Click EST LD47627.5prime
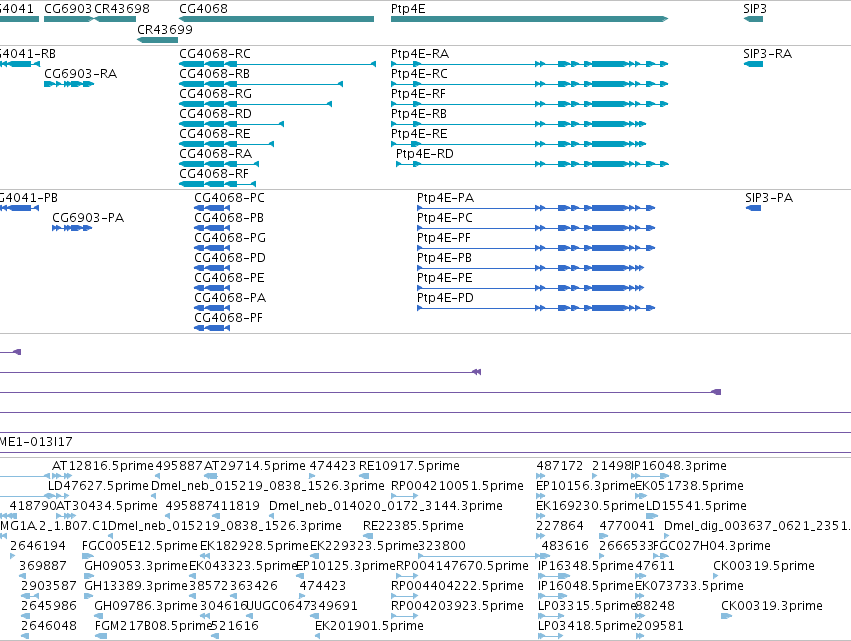The image size is (851, 641). tap(98, 486)
